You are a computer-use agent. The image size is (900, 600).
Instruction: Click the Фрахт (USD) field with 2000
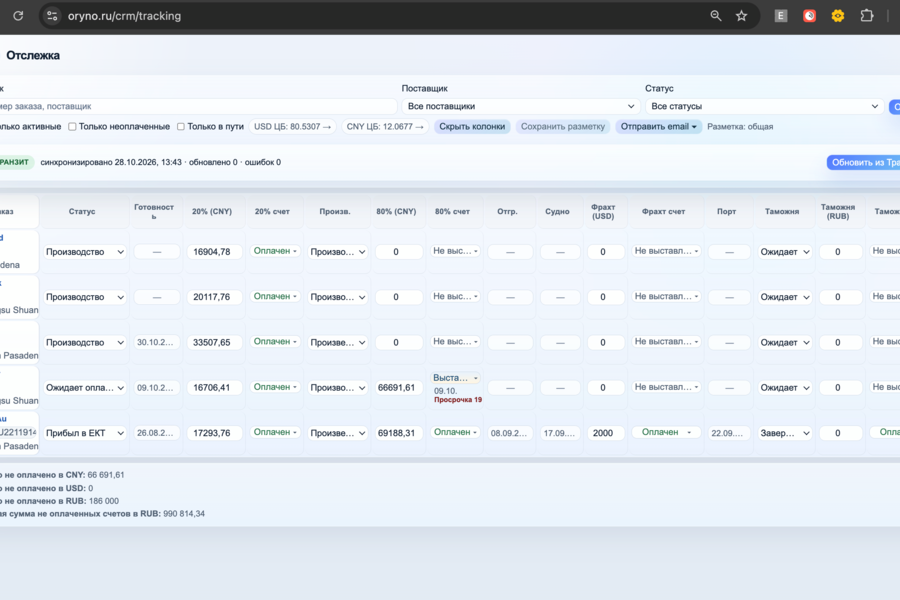(x=605, y=433)
